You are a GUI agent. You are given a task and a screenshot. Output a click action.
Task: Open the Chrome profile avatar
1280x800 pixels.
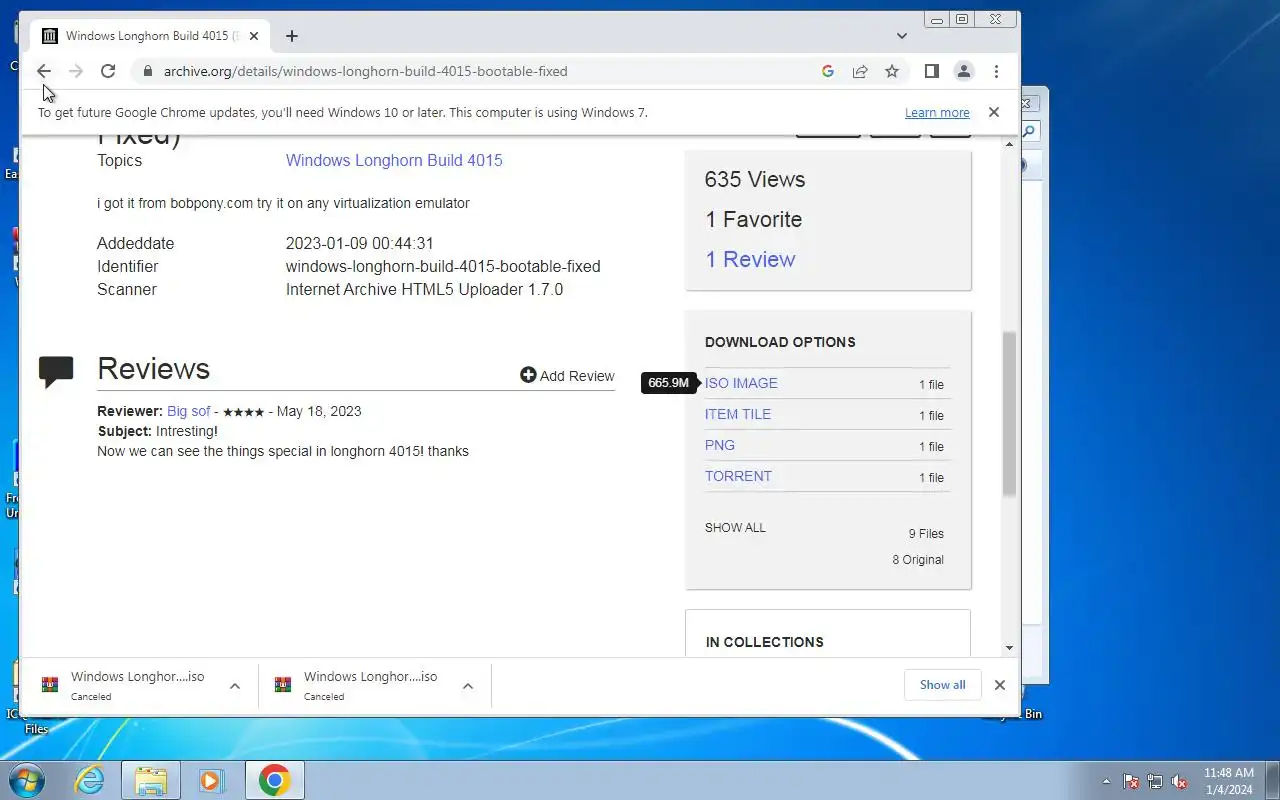[x=964, y=71]
